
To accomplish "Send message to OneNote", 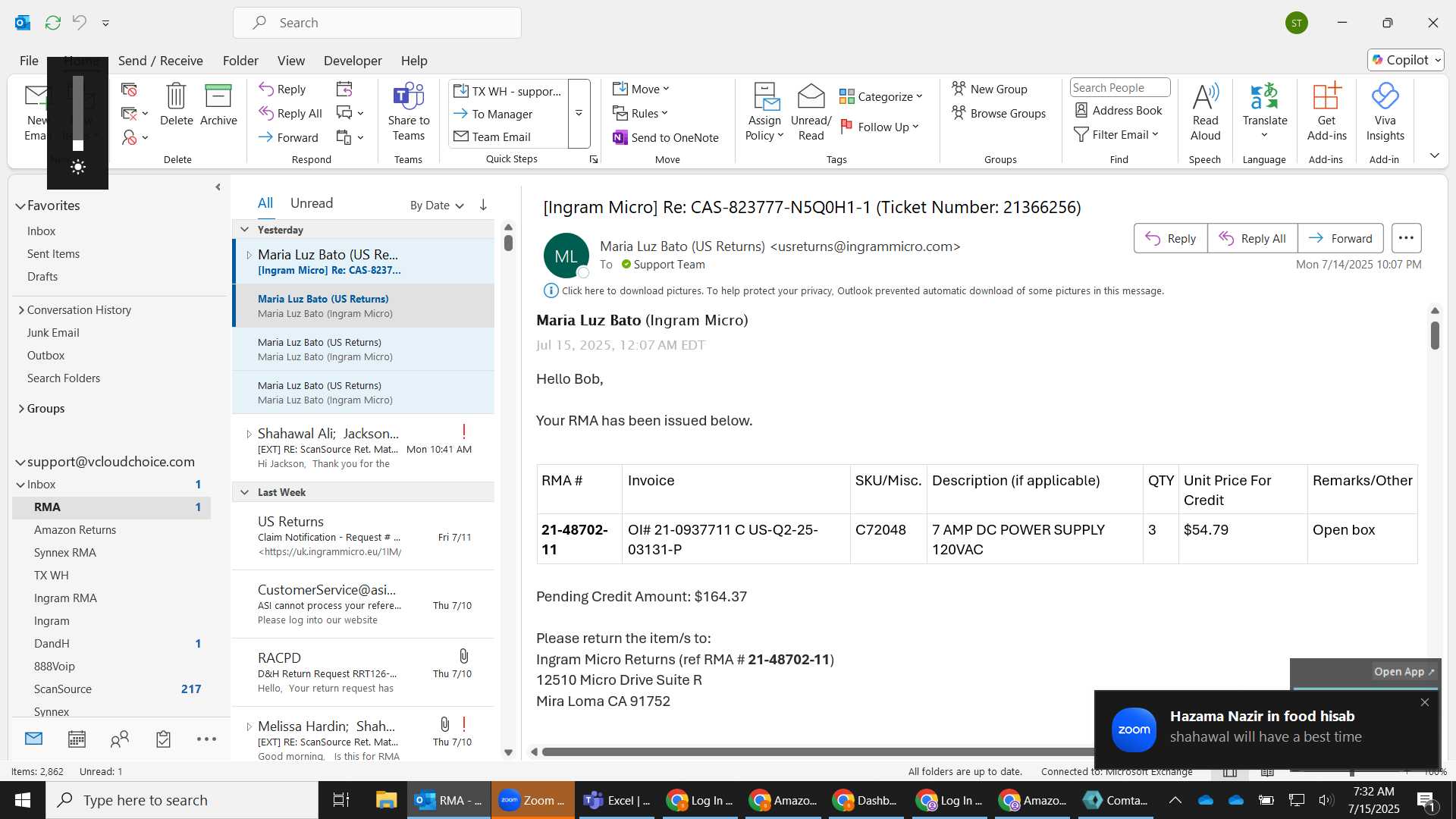I will coord(666,137).
